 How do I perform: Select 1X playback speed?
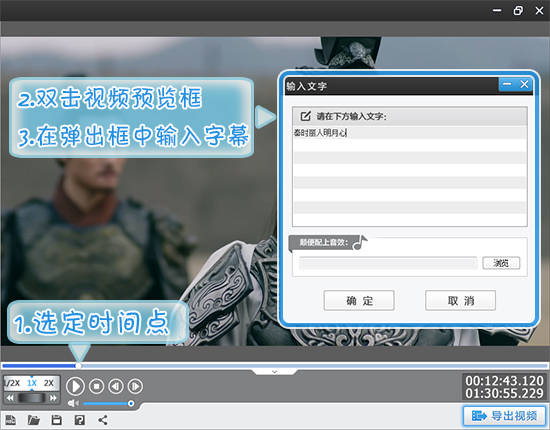tap(32, 383)
